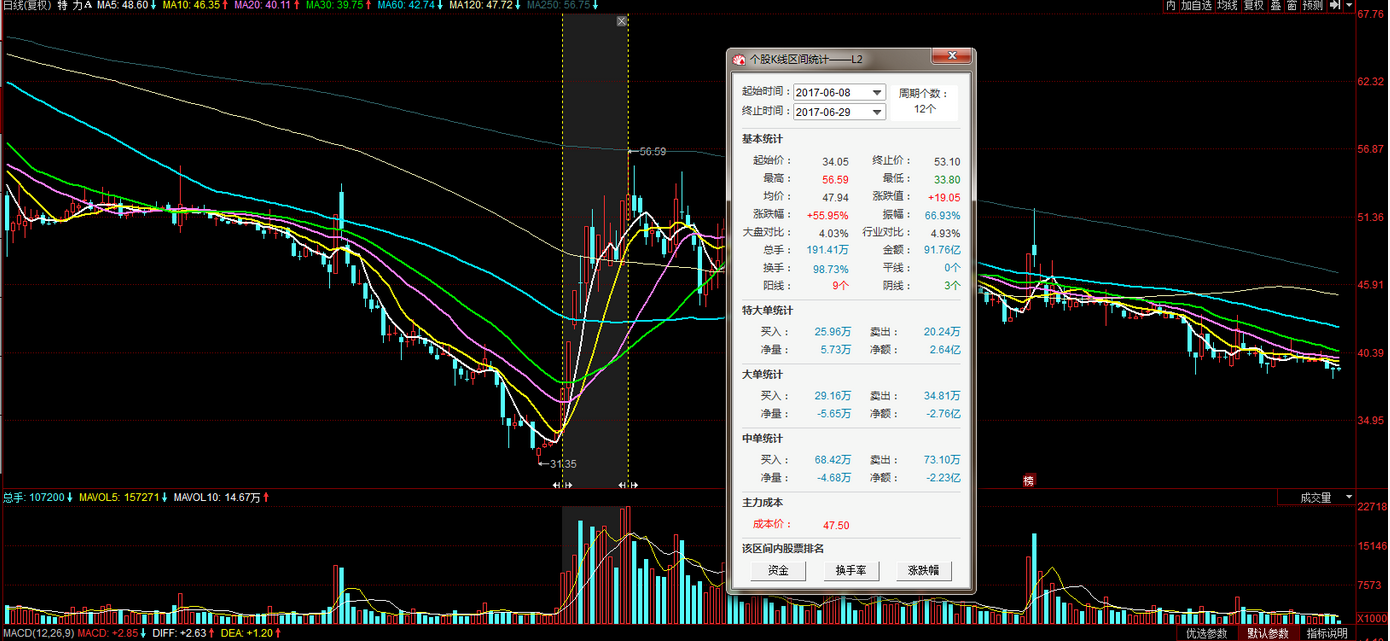Open the 终止时间 end date dropdown
The image size is (1390, 641).
[x=877, y=112]
